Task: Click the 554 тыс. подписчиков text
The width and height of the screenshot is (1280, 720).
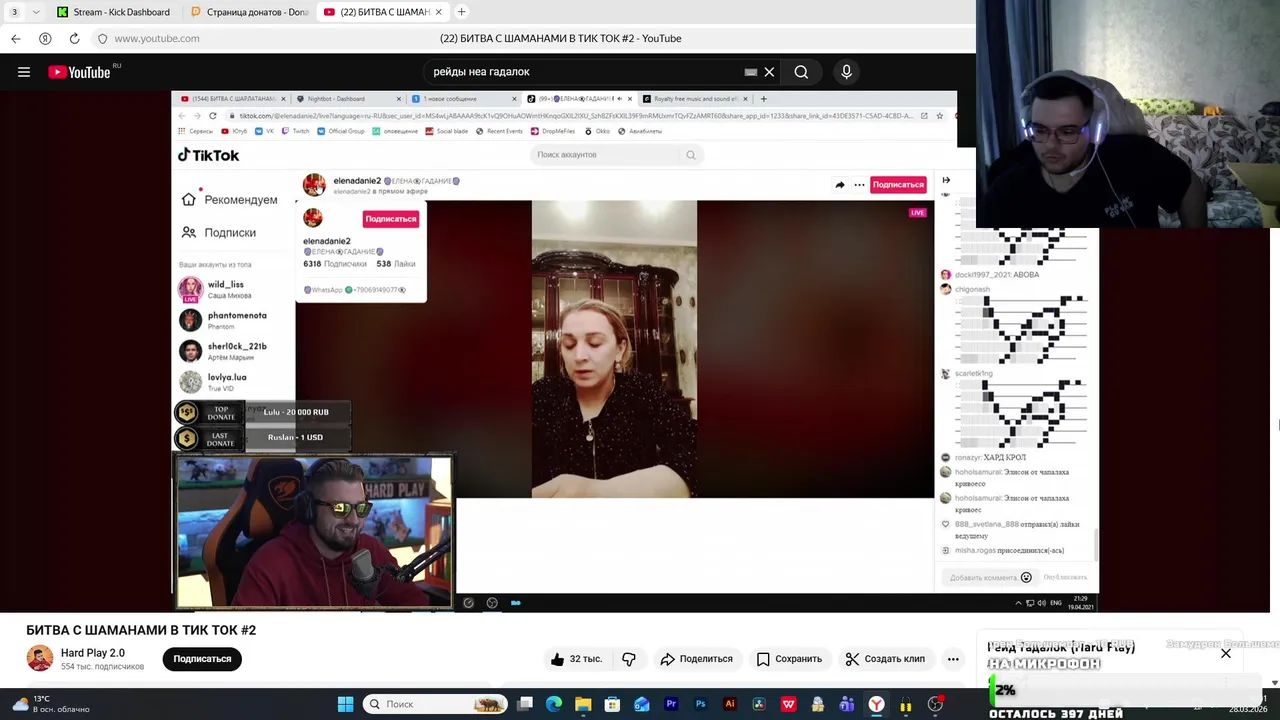Action: 102,667
